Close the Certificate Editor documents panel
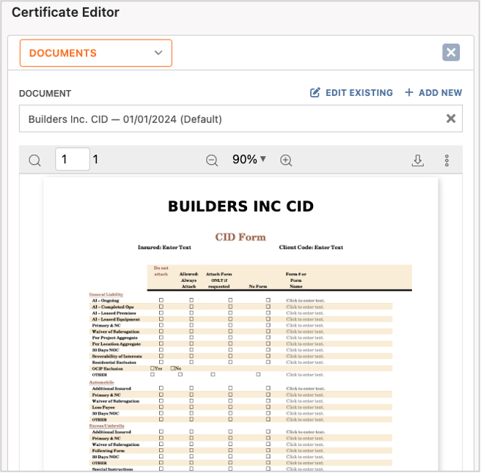 pyautogui.click(x=451, y=52)
